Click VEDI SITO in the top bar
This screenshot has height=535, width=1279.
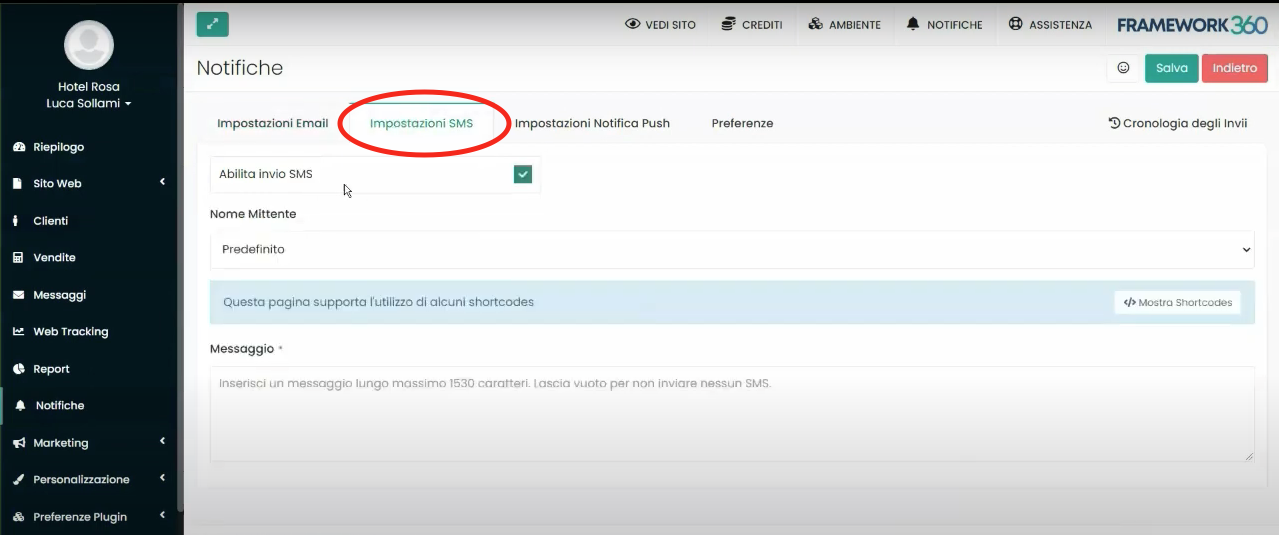click(x=660, y=24)
